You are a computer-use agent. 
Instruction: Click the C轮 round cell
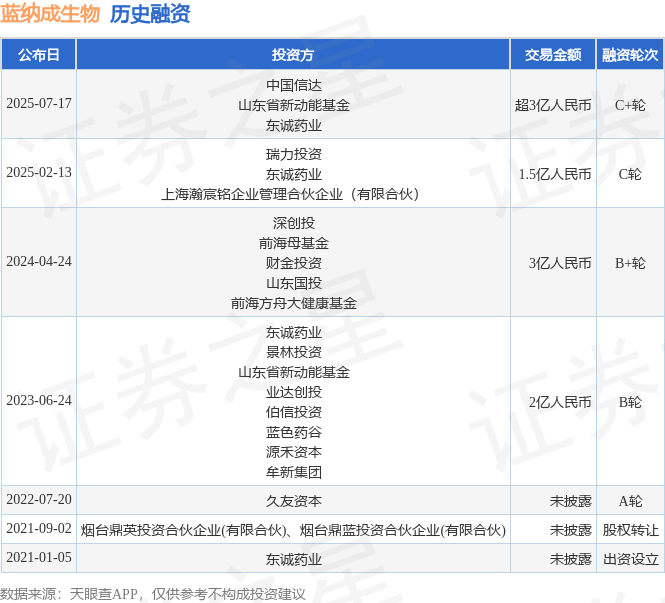point(630,174)
